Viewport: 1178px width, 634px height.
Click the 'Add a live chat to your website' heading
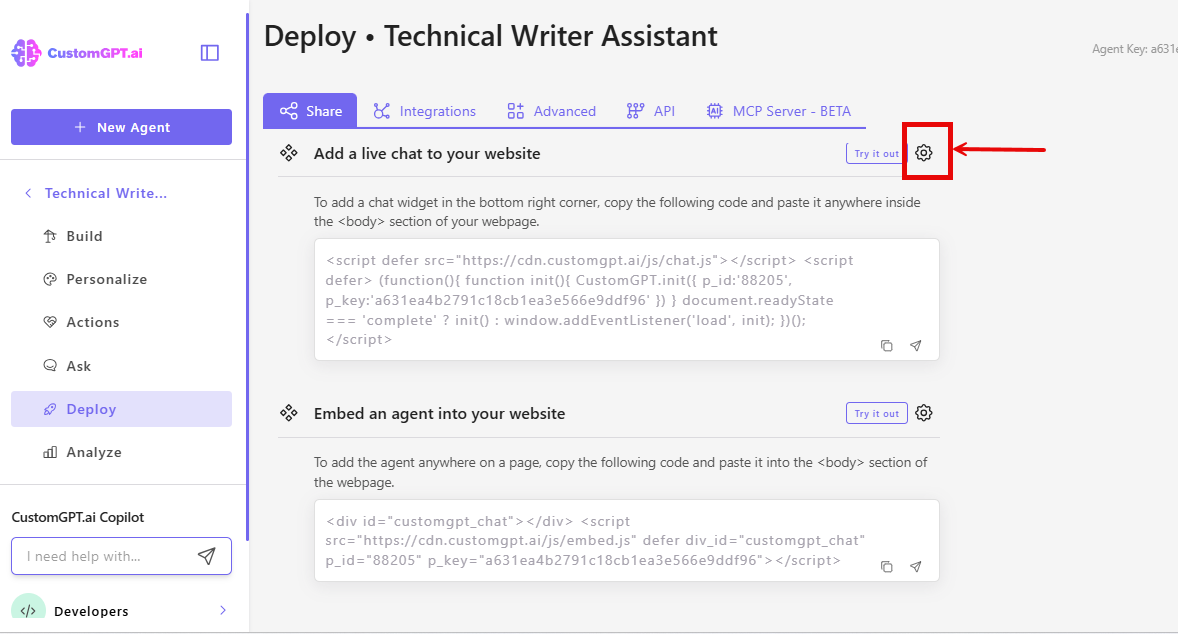coord(427,153)
